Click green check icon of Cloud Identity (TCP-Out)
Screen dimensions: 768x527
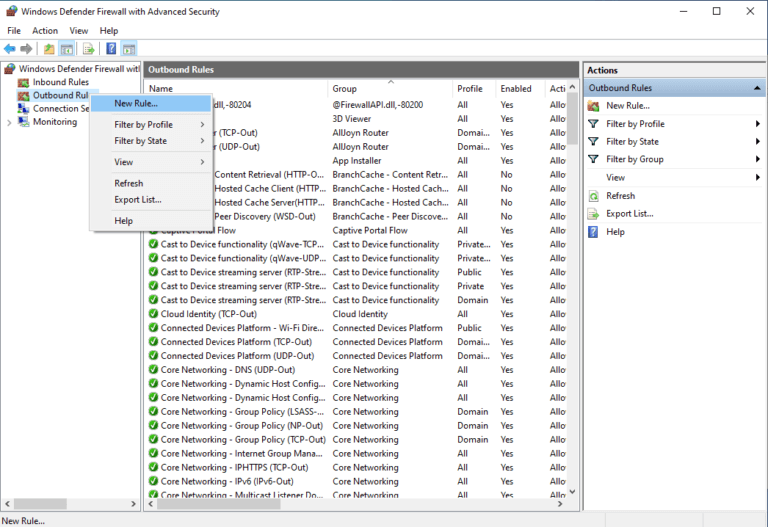[153, 314]
